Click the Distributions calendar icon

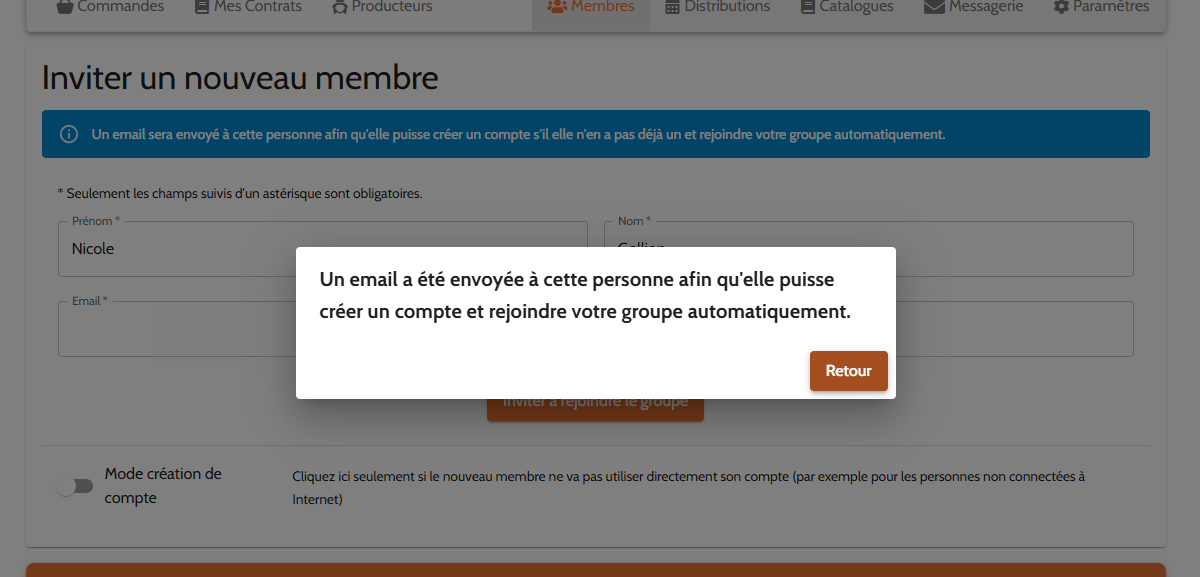(x=672, y=7)
